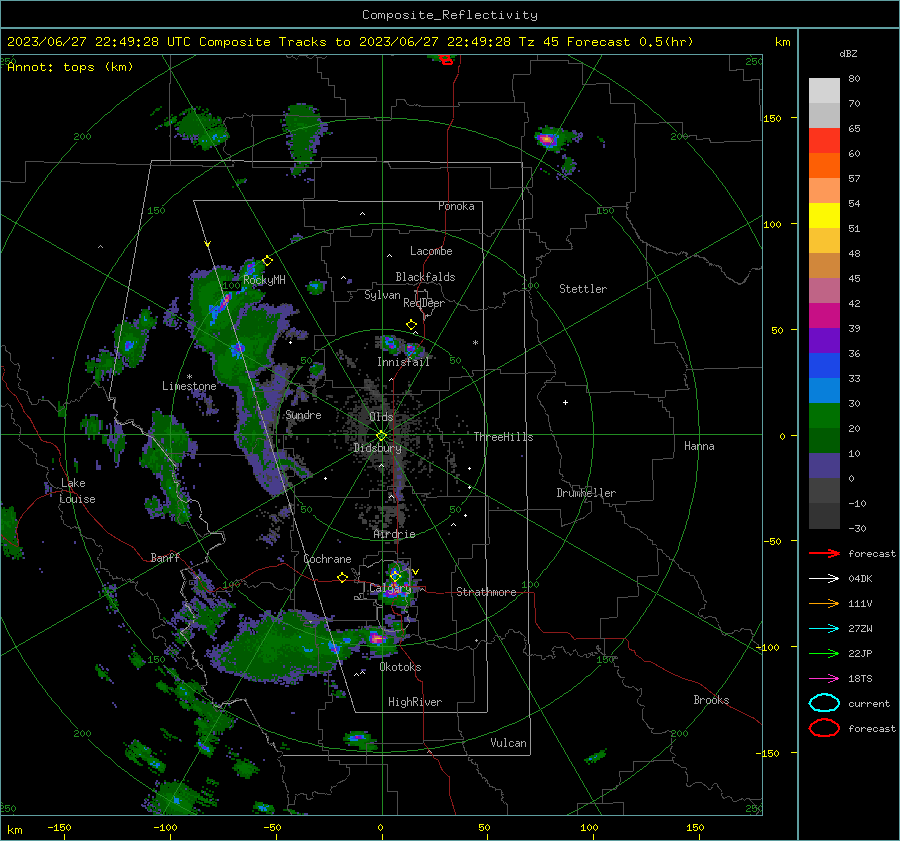Click the Sylvan label on the map
Screen dimensions: 900x841
tap(382, 295)
